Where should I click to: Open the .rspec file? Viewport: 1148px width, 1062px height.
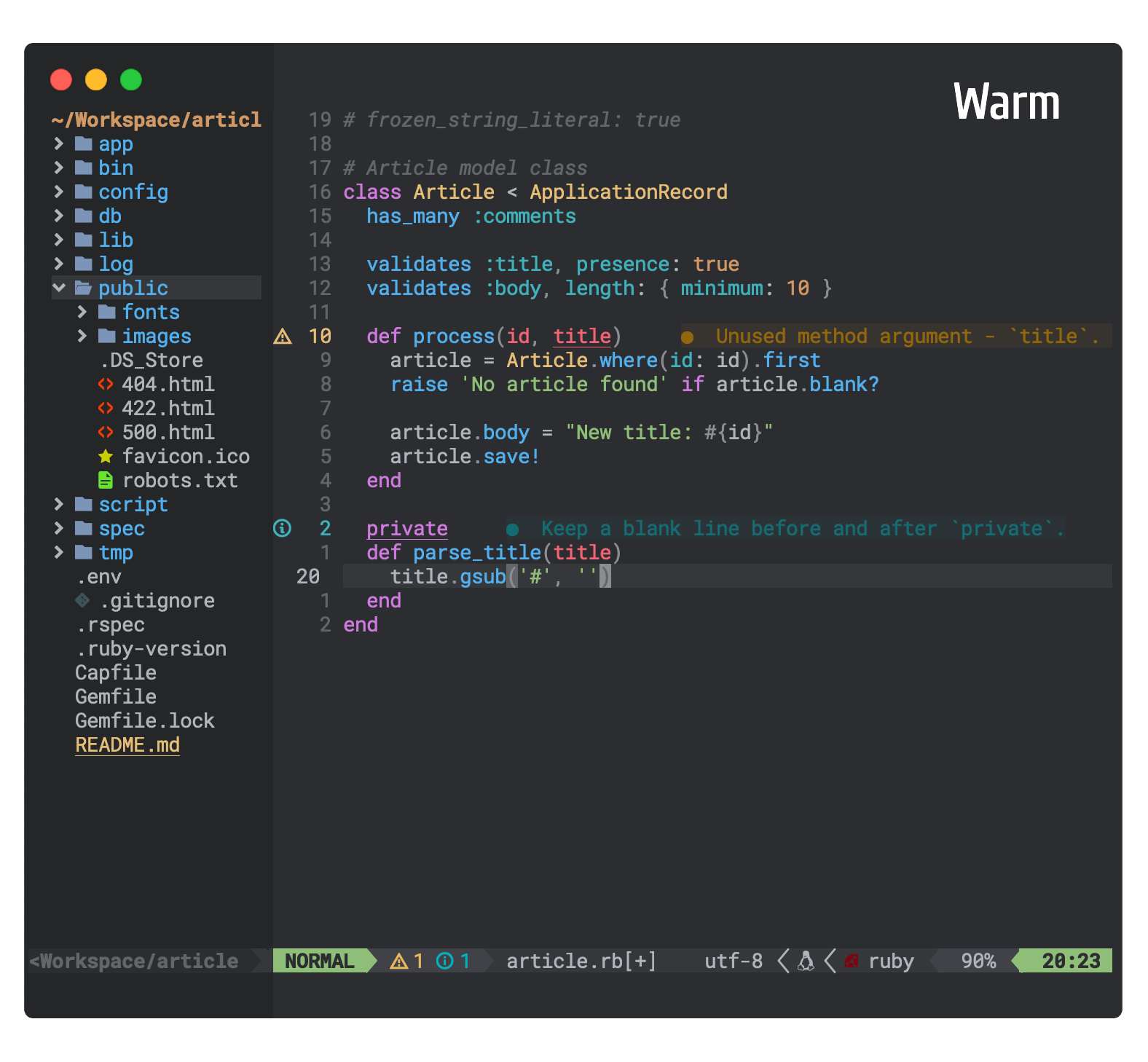110,624
